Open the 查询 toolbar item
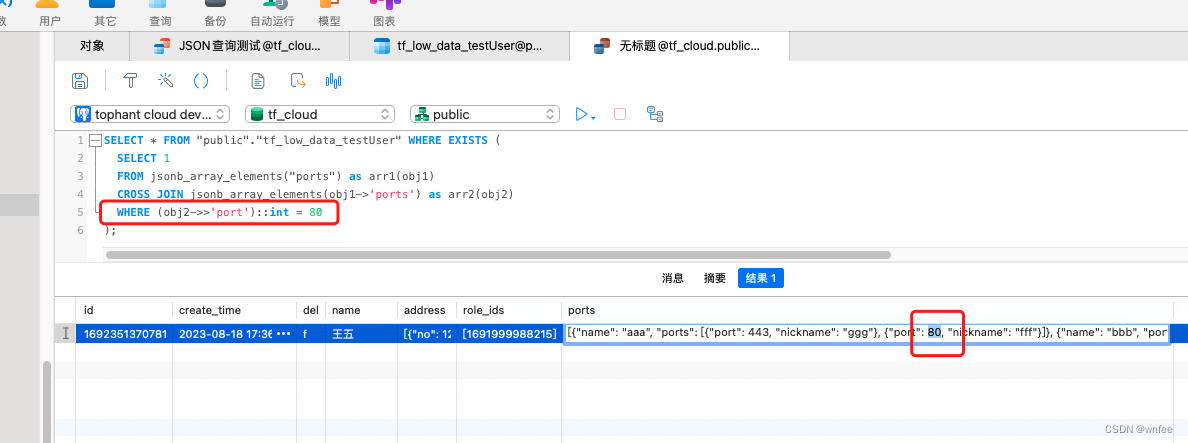The image size is (1188, 443). (160, 14)
